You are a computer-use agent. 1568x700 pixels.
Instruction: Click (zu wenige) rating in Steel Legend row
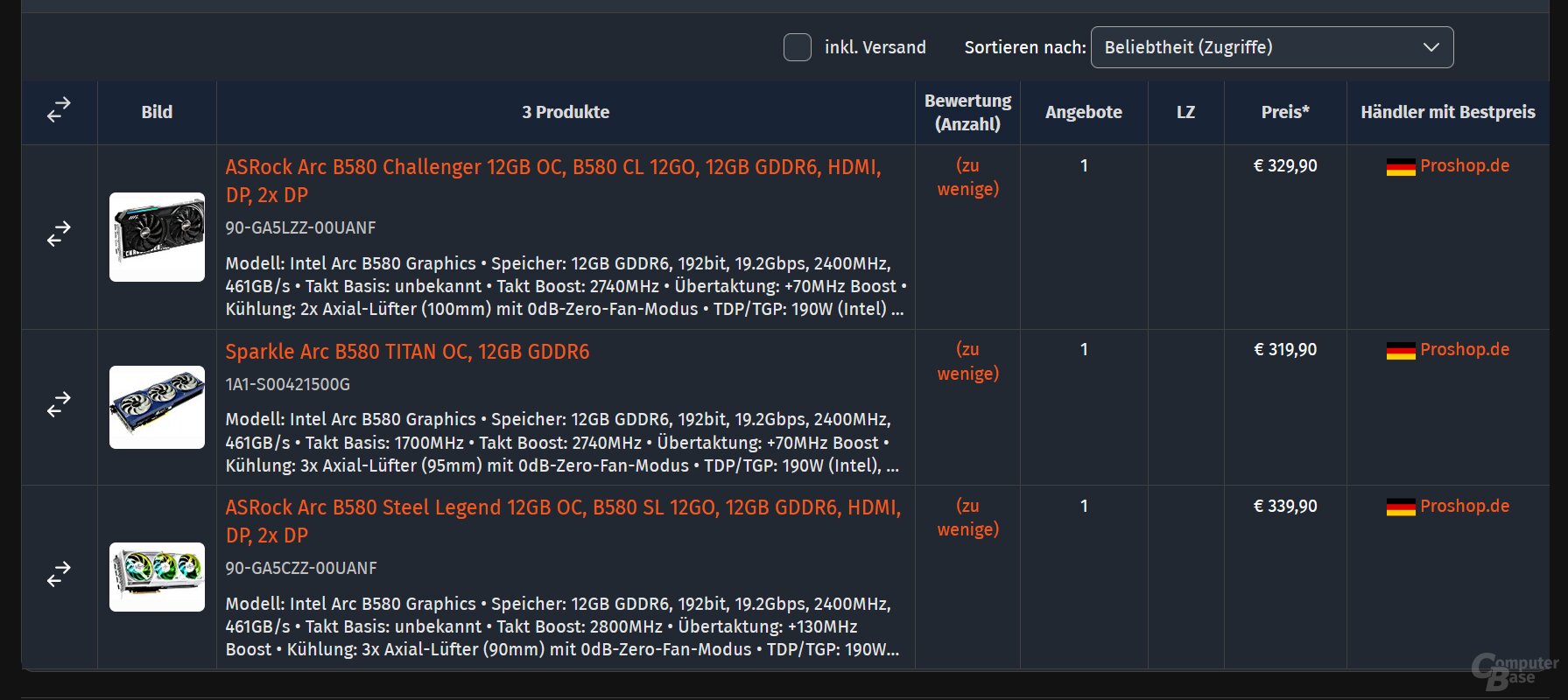pos(967,517)
